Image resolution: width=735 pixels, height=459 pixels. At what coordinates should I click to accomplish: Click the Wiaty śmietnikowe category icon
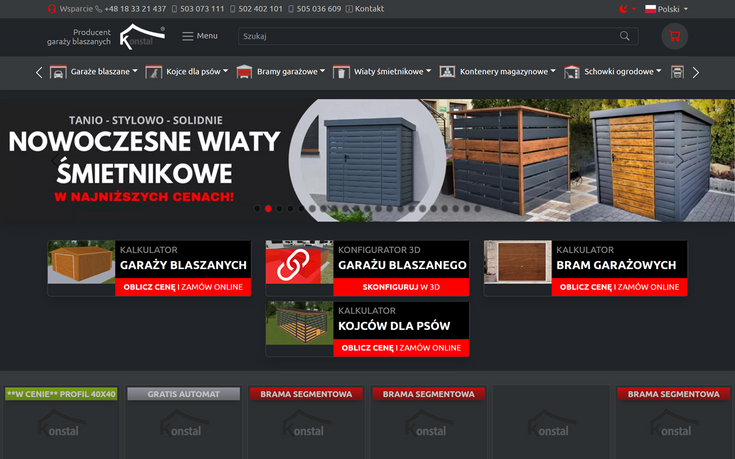pos(341,72)
